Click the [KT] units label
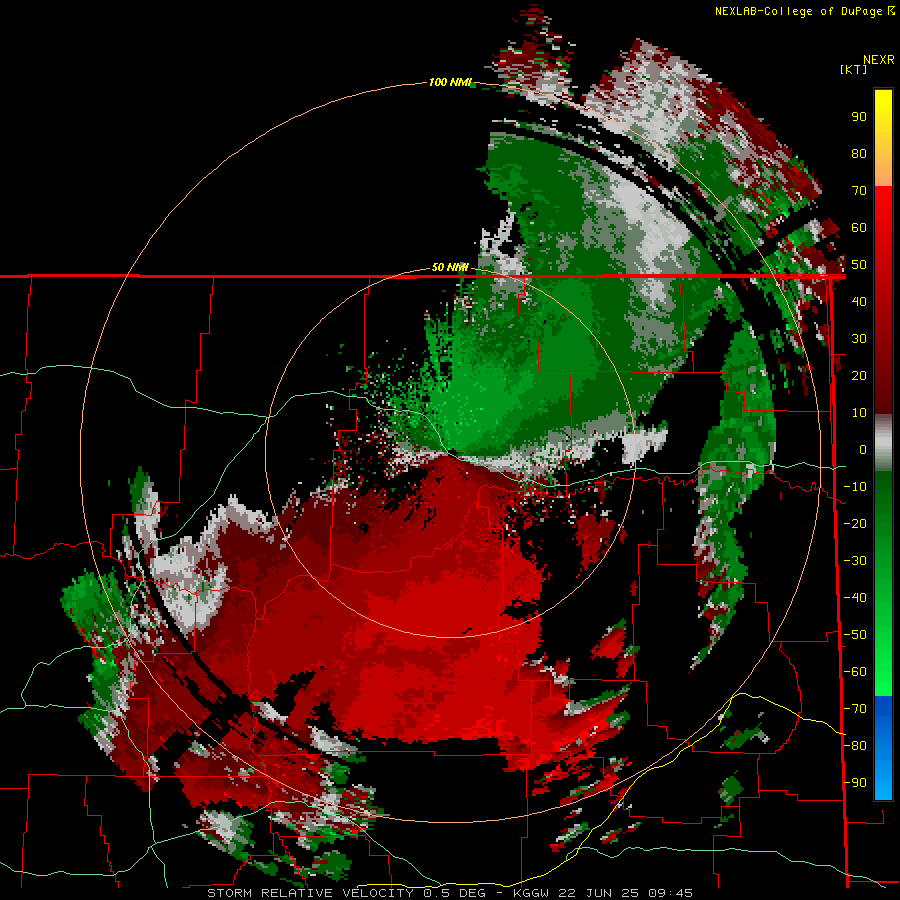This screenshot has height=900, width=900. coord(853,69)
